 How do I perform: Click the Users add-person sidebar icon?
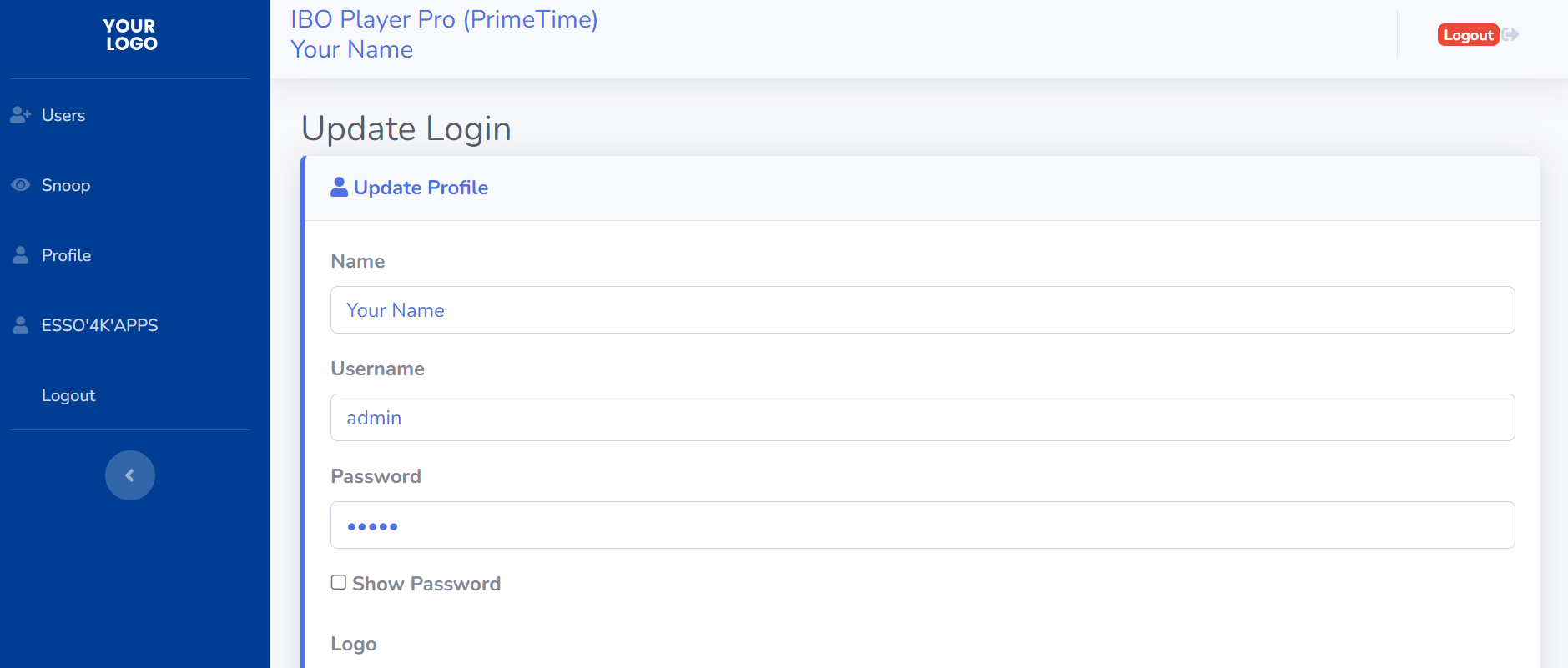pos(20,115)
